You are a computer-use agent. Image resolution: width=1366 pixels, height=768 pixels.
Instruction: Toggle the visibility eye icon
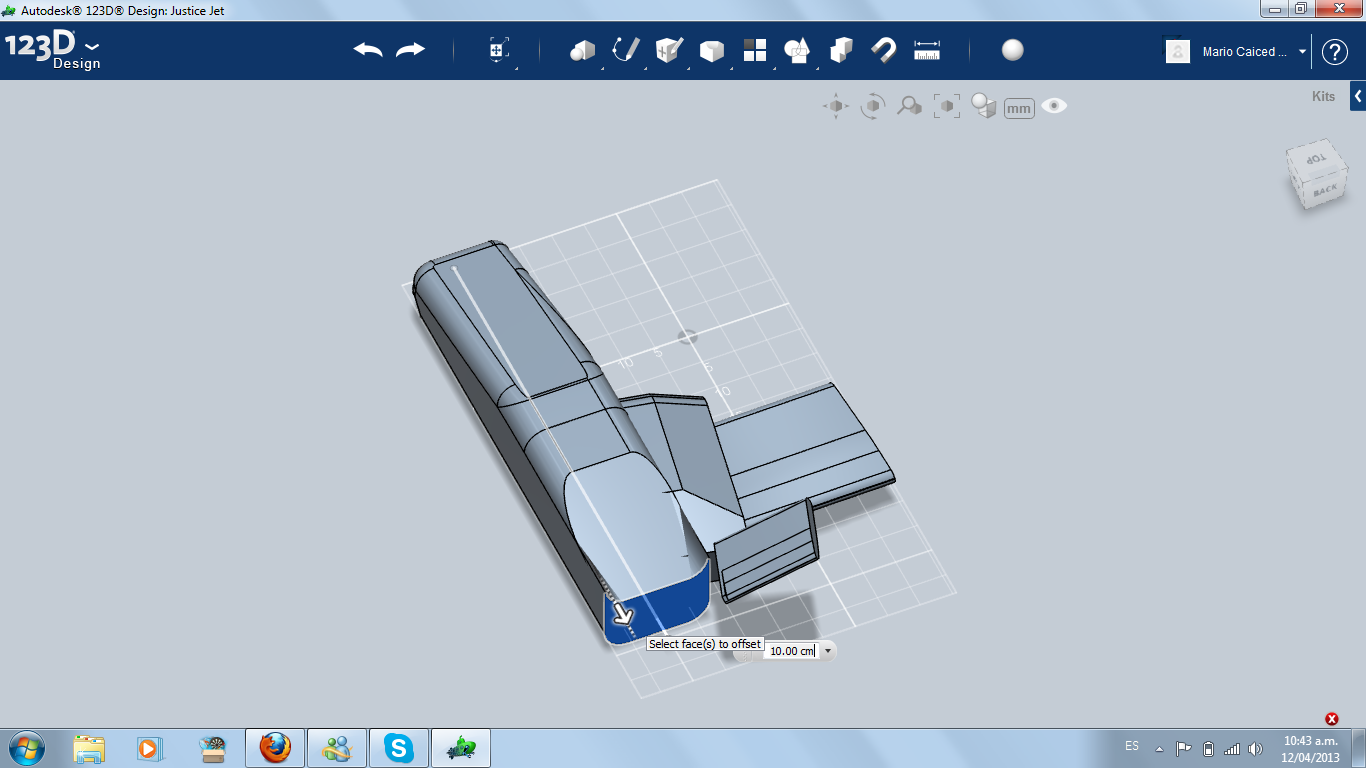[x=1054, y=106]
